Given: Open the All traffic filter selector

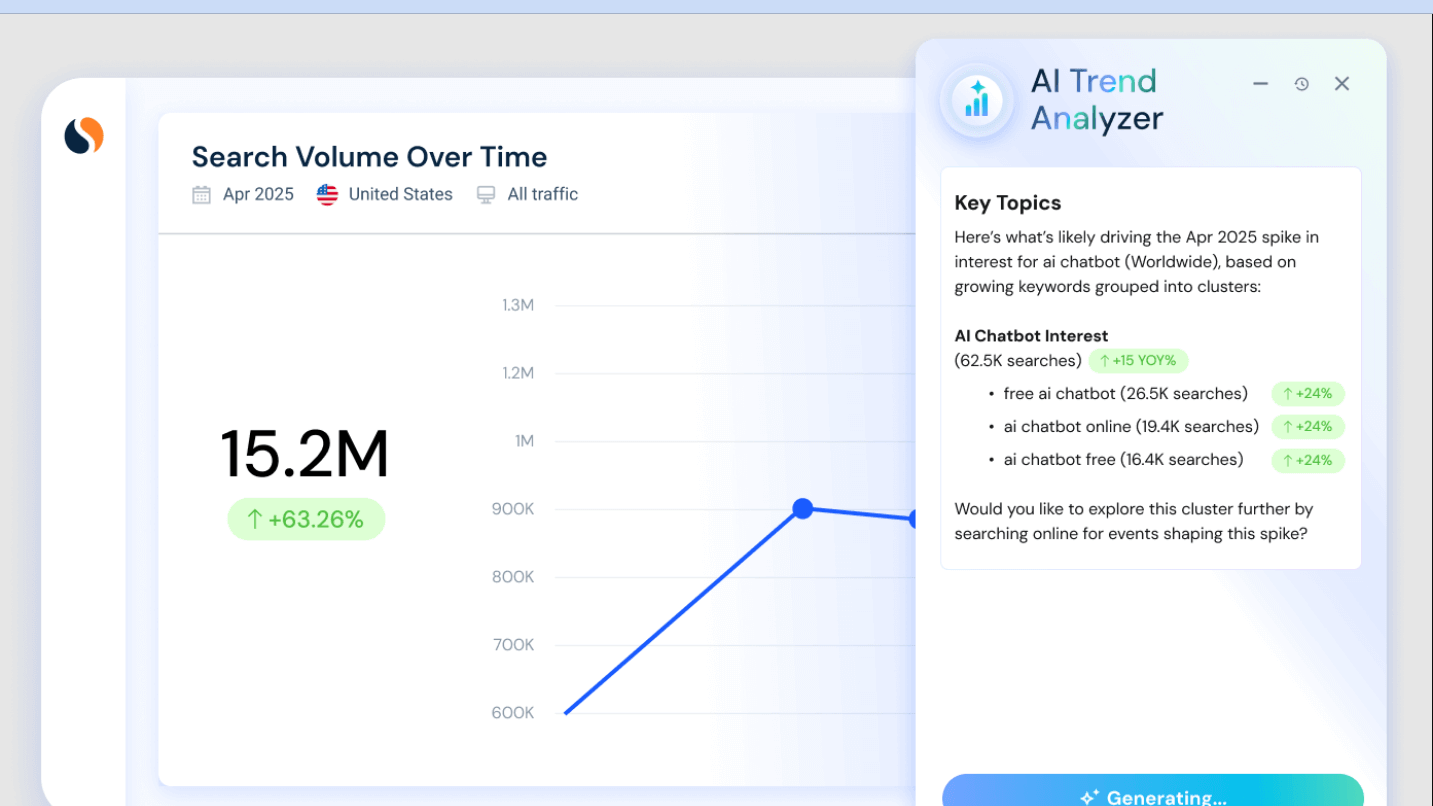Looking at the screenshot, I should coord(542,193).
